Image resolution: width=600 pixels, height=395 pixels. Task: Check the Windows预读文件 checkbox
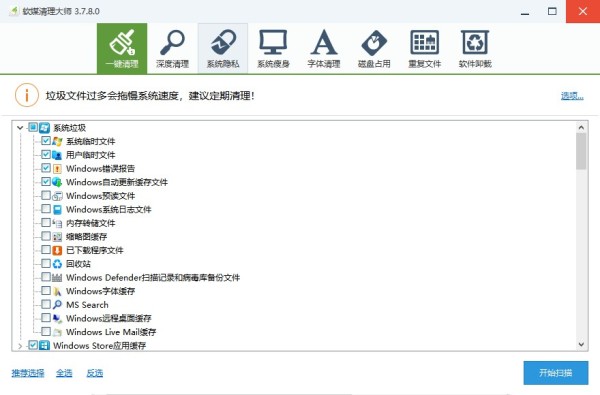click(x=46, y=195)
